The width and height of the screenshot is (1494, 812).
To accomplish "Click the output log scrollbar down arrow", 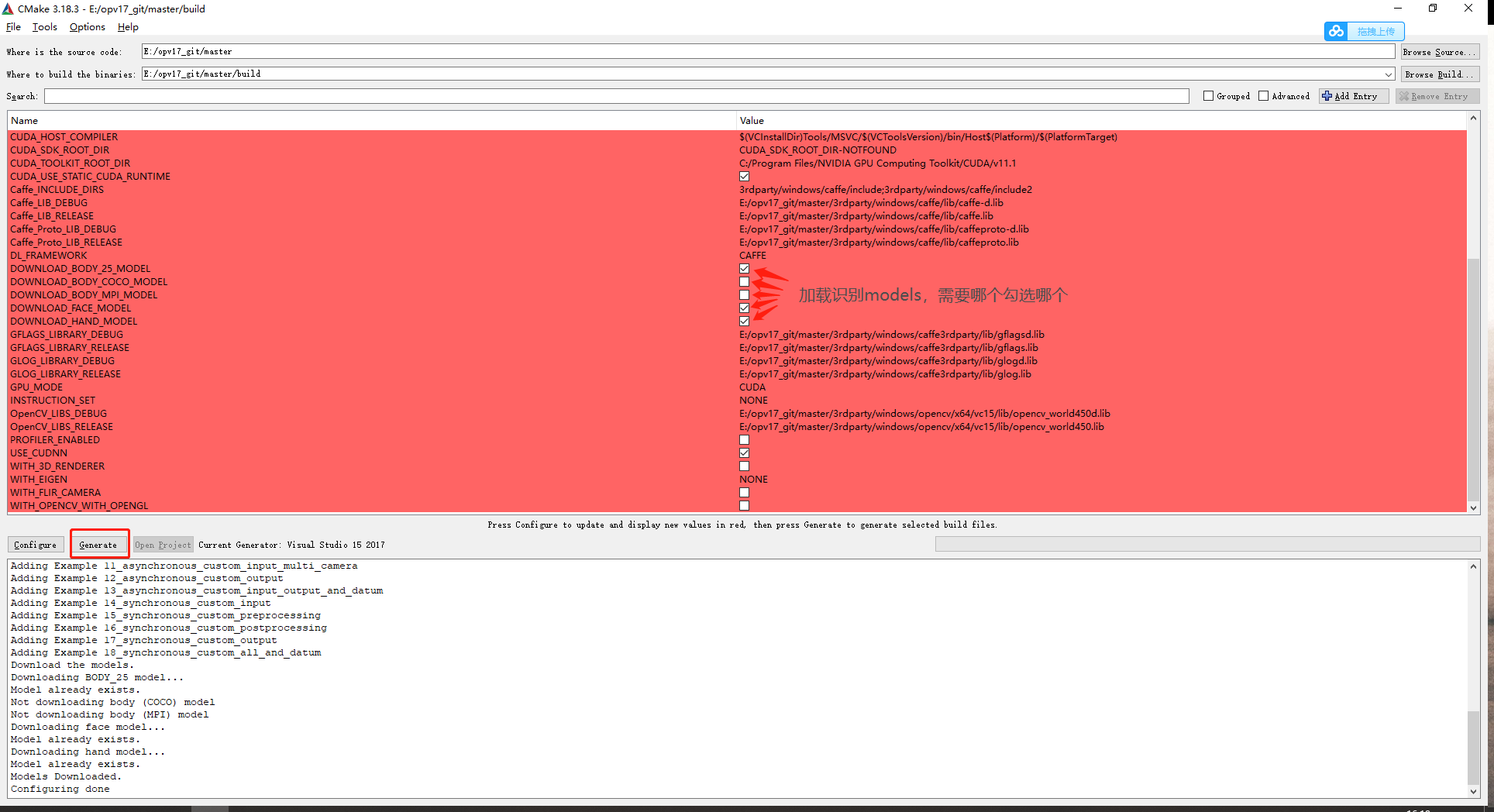I will (x=1474, y=793).
